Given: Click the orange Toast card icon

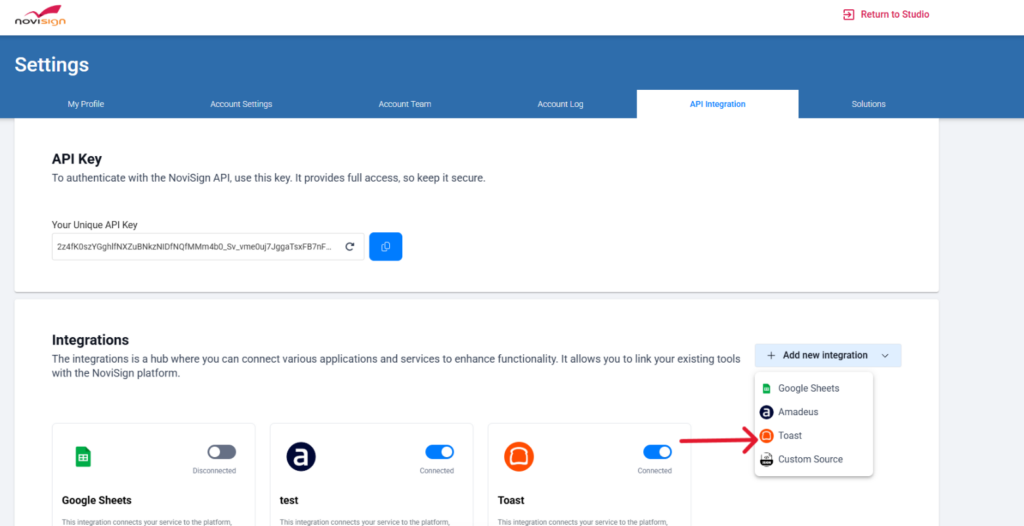Looking at the screenshot, I should tap(519, 457).
